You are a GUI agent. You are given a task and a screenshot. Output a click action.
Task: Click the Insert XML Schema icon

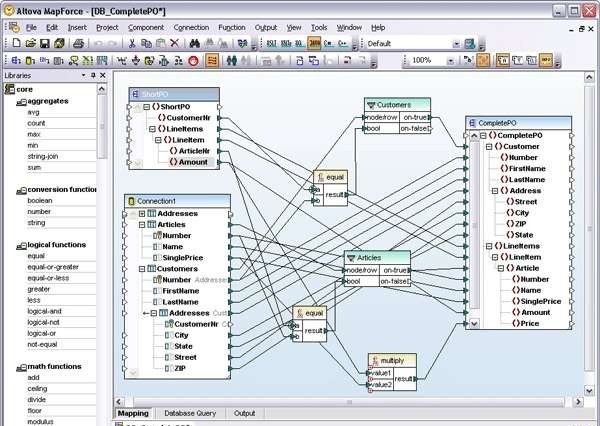pos(16,60)
